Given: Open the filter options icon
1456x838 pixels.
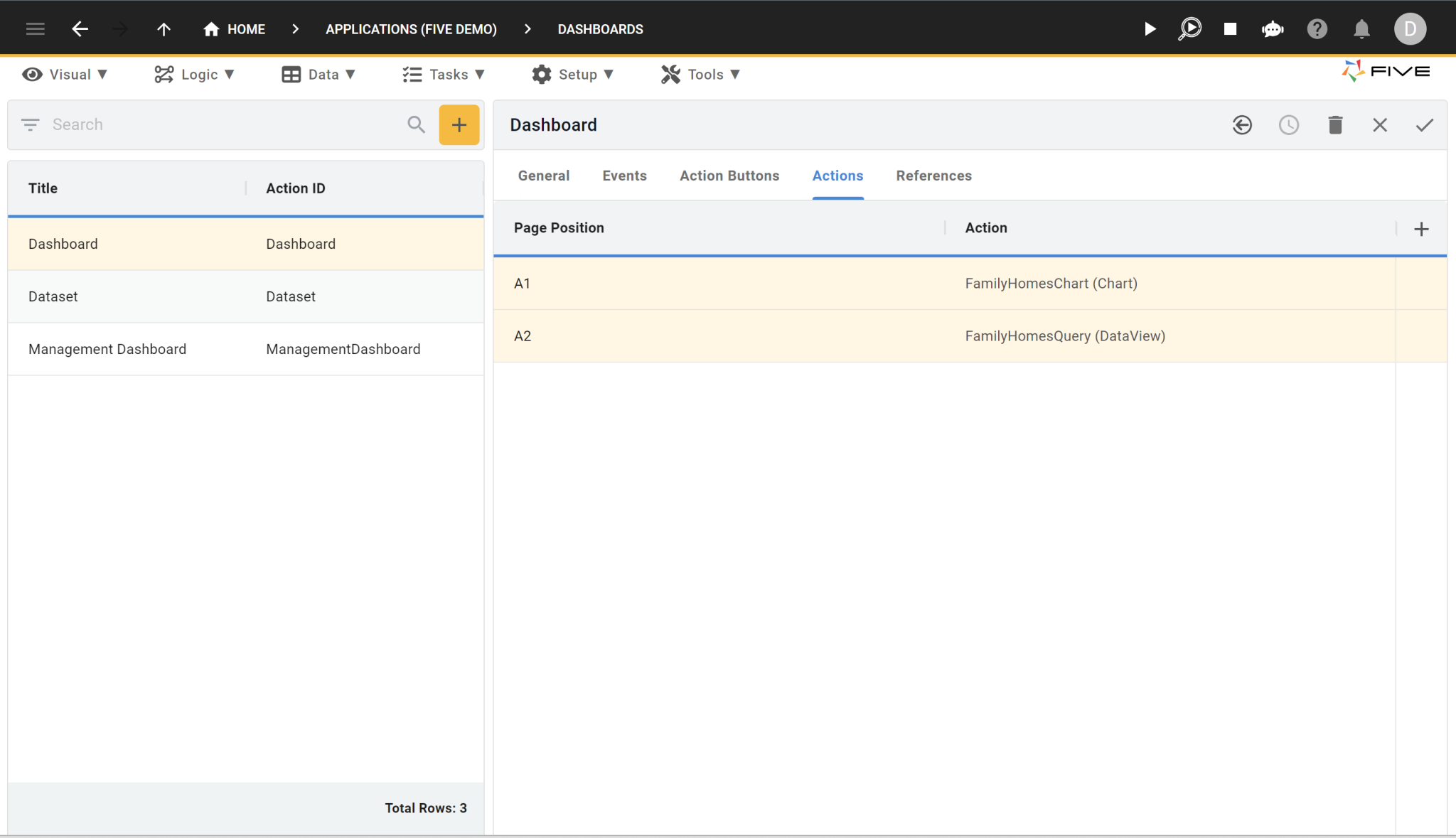Looking at the screenshot, I should pyautogui.click(x=30, y=124).
